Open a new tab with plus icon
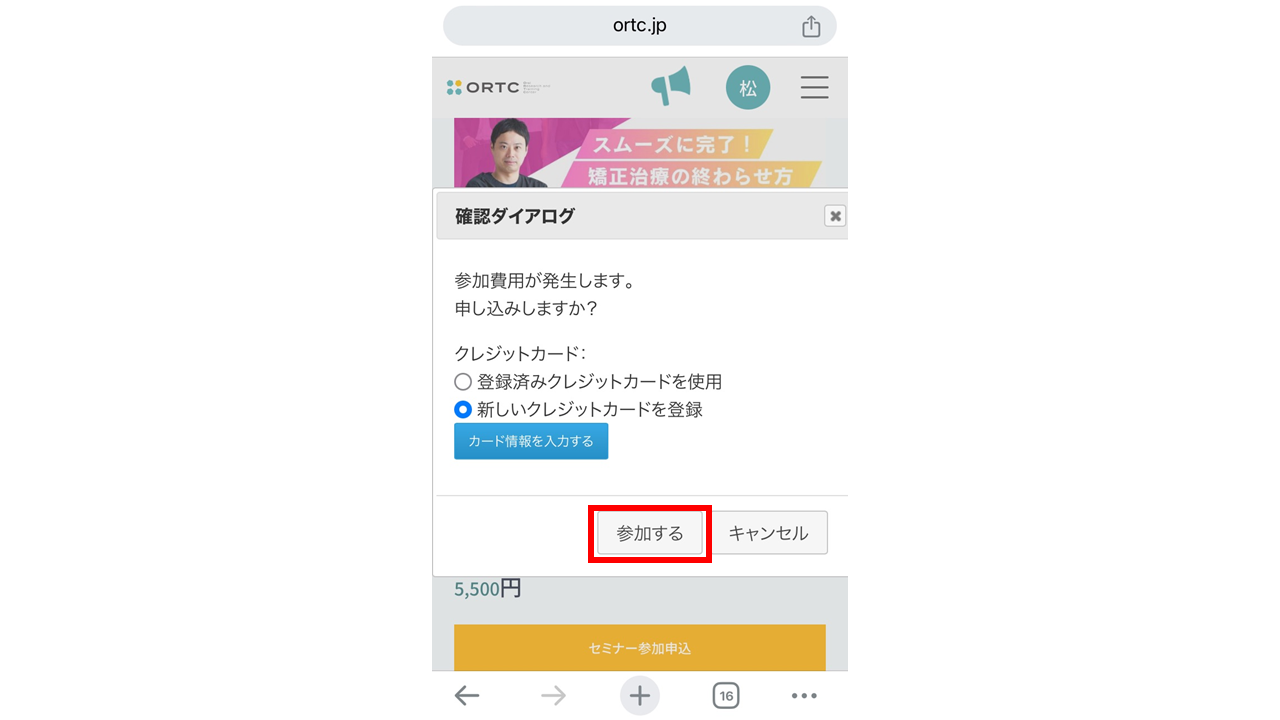This screenshot has height=720, width=1280. (x=640, y=696)
